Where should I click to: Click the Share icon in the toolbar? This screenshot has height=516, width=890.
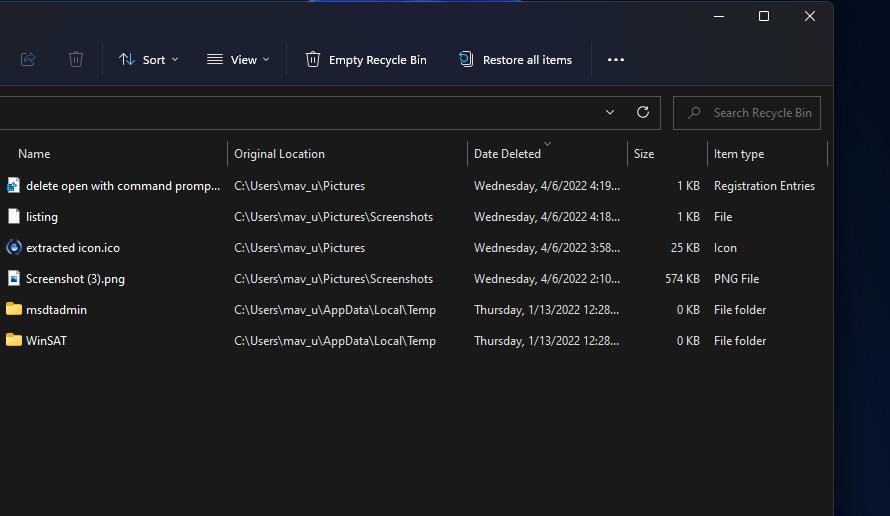pyautogui.click(x=28, y=60)
